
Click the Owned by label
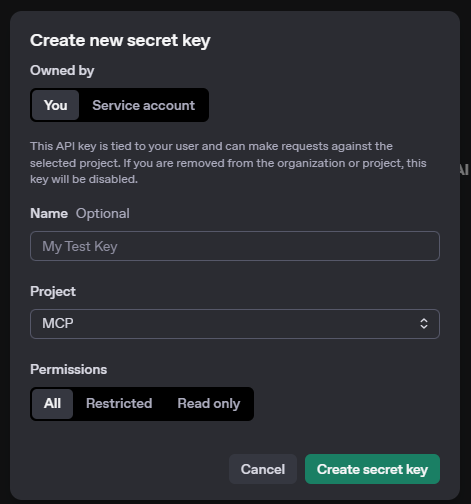pyautogui.click(x=62, y=71)
